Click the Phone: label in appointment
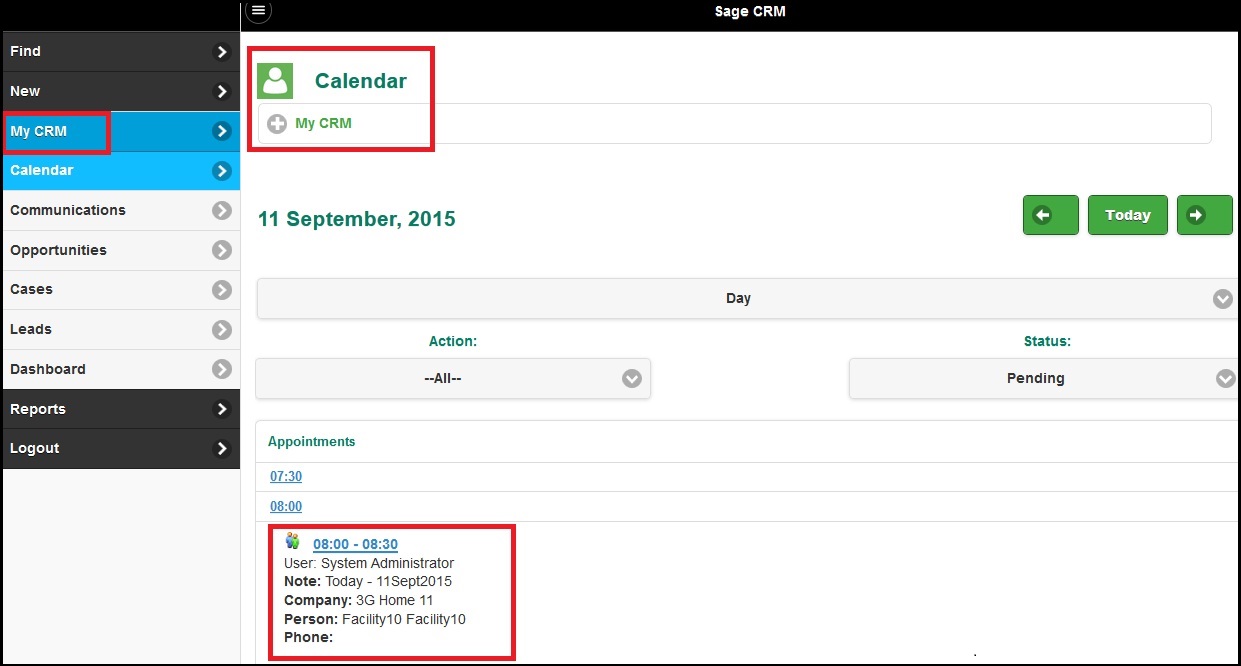The height and width of the screenshot is (666, 1241). 308,638
